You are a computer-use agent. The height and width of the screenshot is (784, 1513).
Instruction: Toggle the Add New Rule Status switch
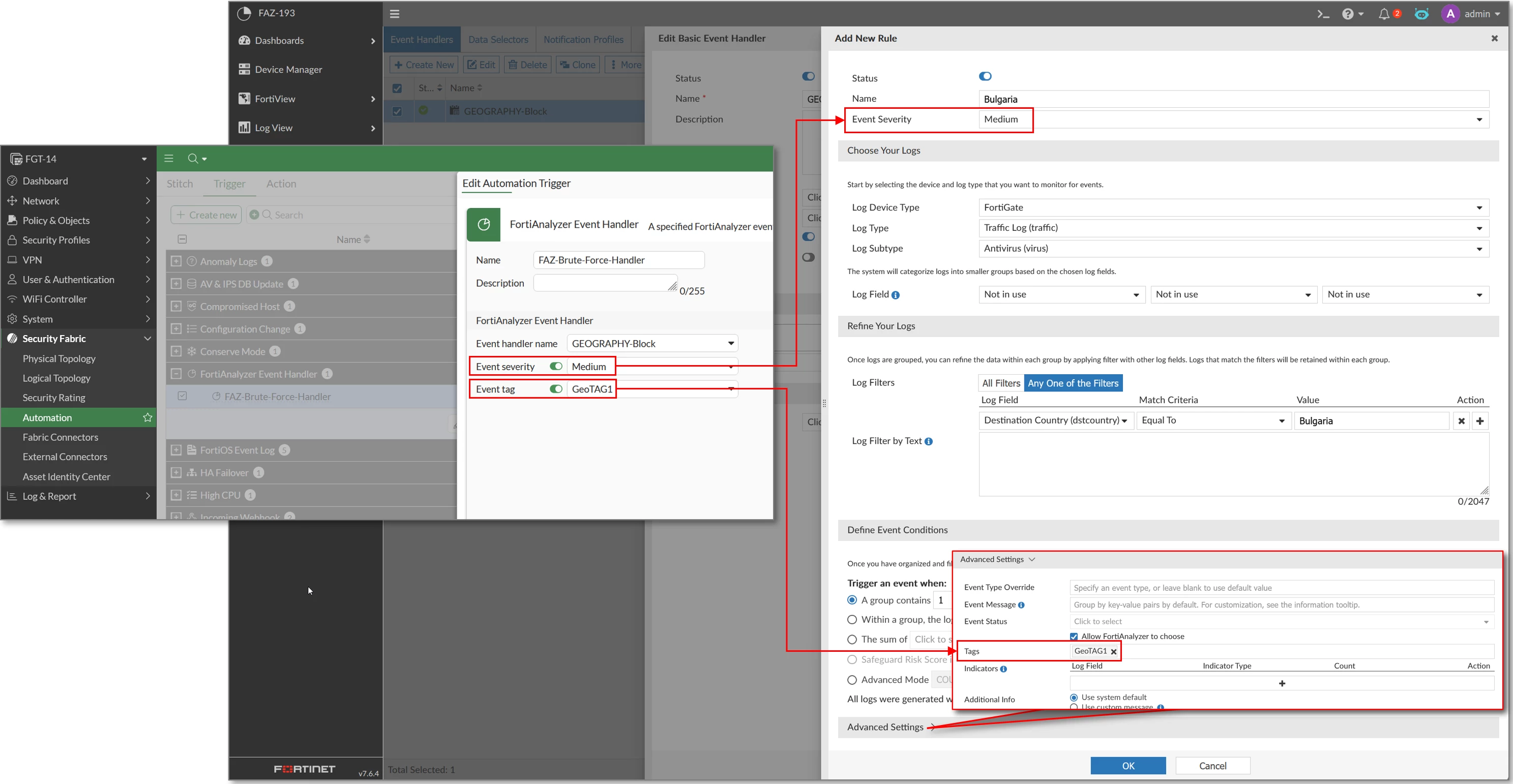(985, 76)
